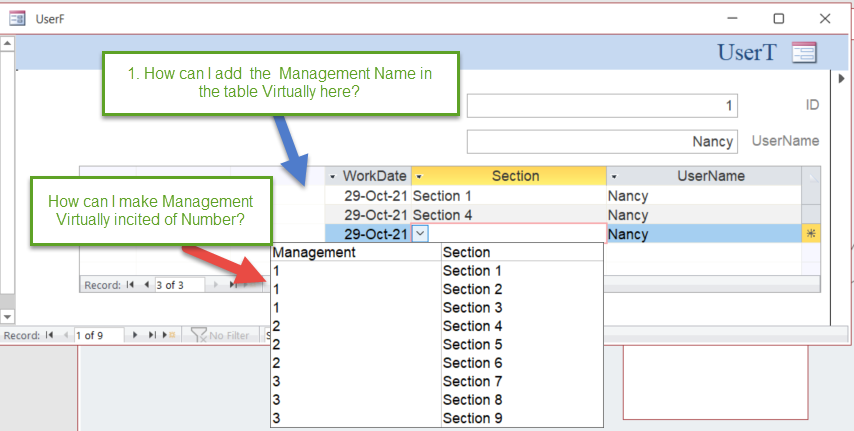Choose Section 9 from the dropdown list
The width and height of the screenshot is (854, 431).
pyautogui.click(x=437, y=418)
